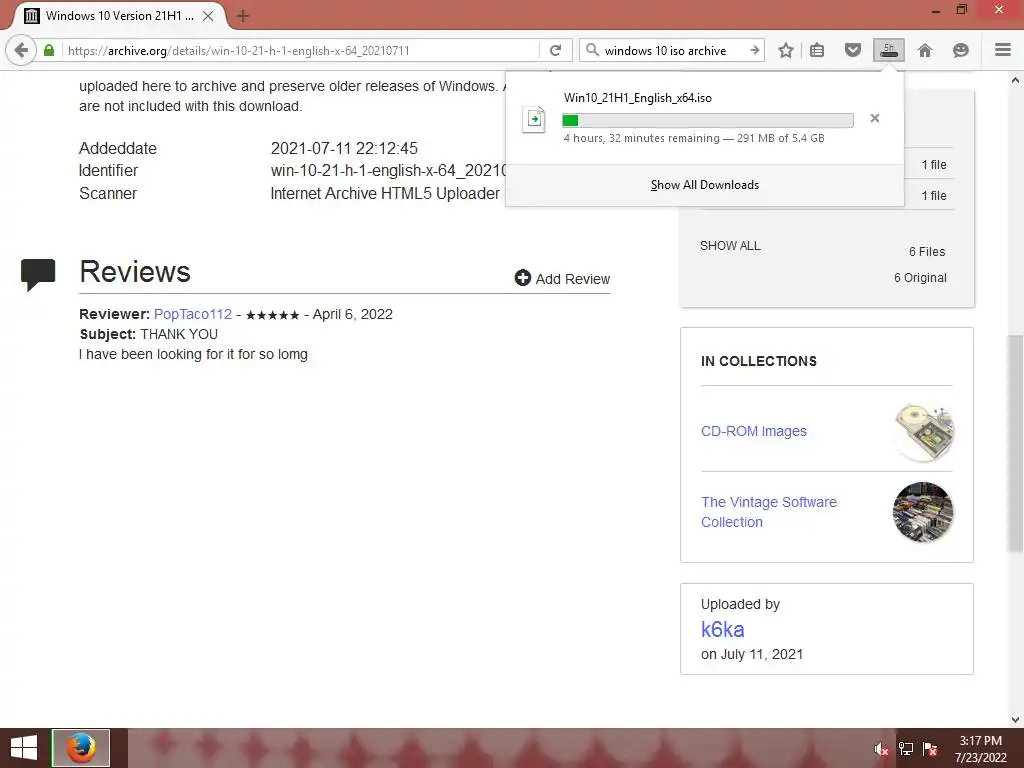Click the CD-ROM Images thumbnail
Viewport: 1024px width, 768px height.
[923, 432]
